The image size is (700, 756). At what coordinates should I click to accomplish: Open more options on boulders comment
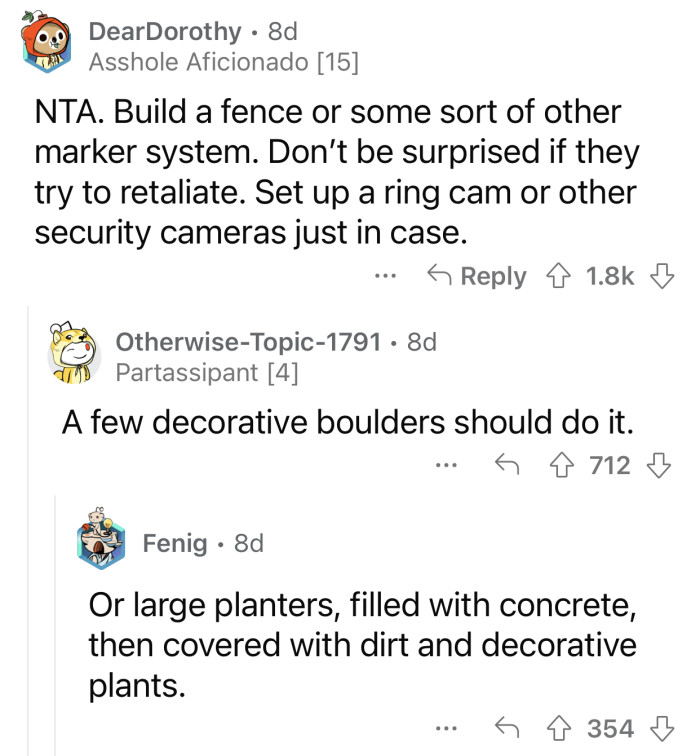point(446,464)
